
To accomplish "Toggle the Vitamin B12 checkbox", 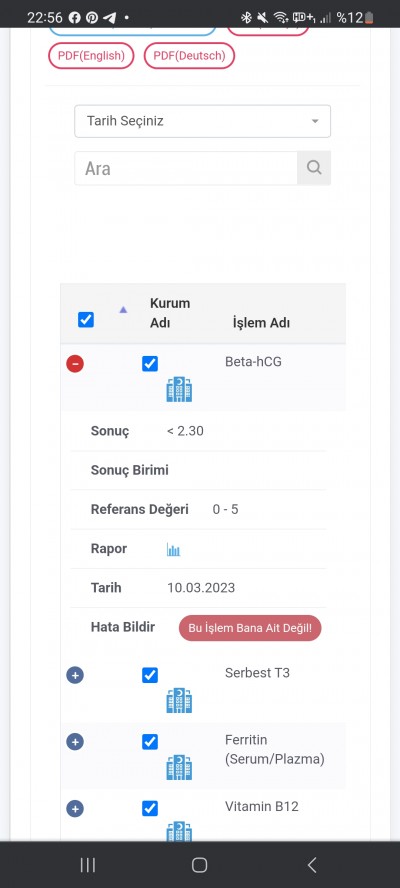I will click(x=150, y=808).
